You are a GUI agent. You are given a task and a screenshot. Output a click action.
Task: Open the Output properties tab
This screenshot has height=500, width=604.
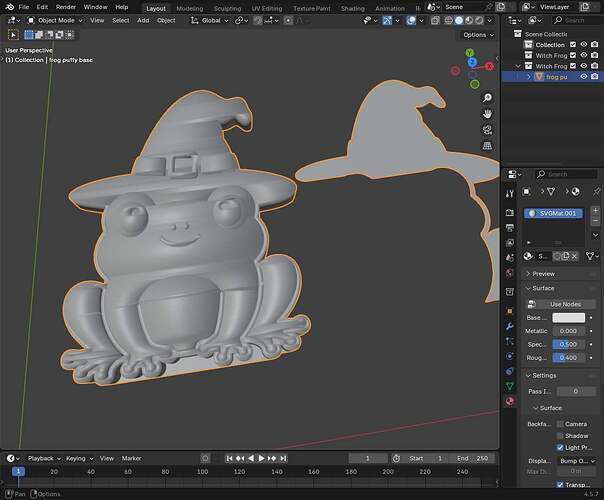[510, 228]
